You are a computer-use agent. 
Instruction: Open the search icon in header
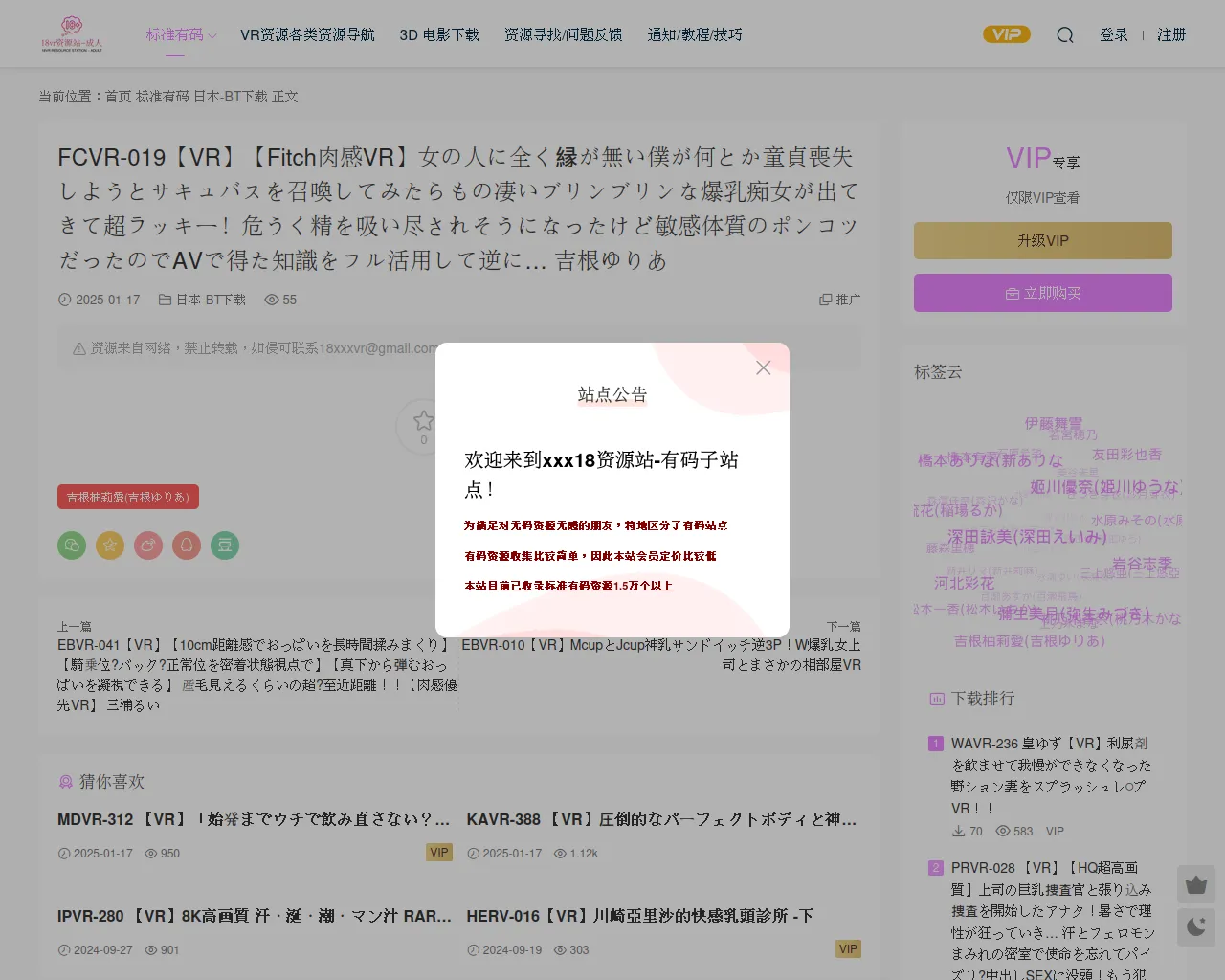pyautogui.click(x=1065, y=35)
